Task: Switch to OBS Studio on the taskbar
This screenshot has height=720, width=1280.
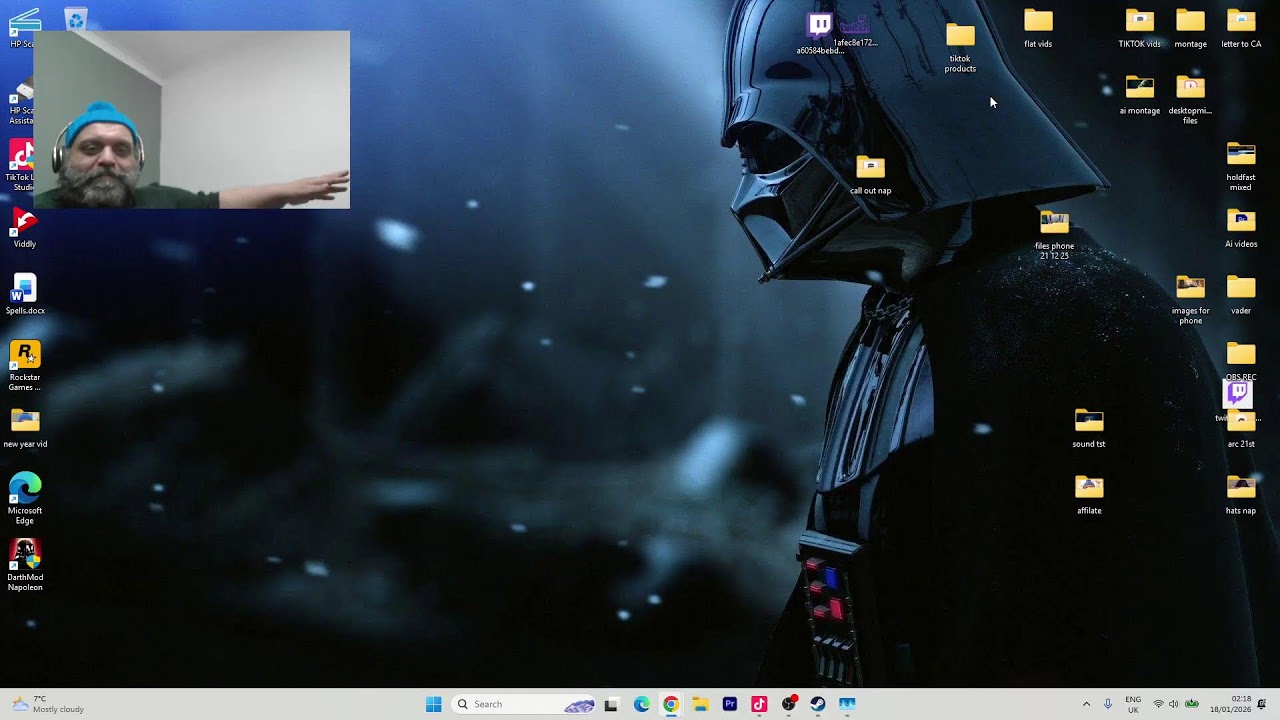Action: [x=789, y=704]
